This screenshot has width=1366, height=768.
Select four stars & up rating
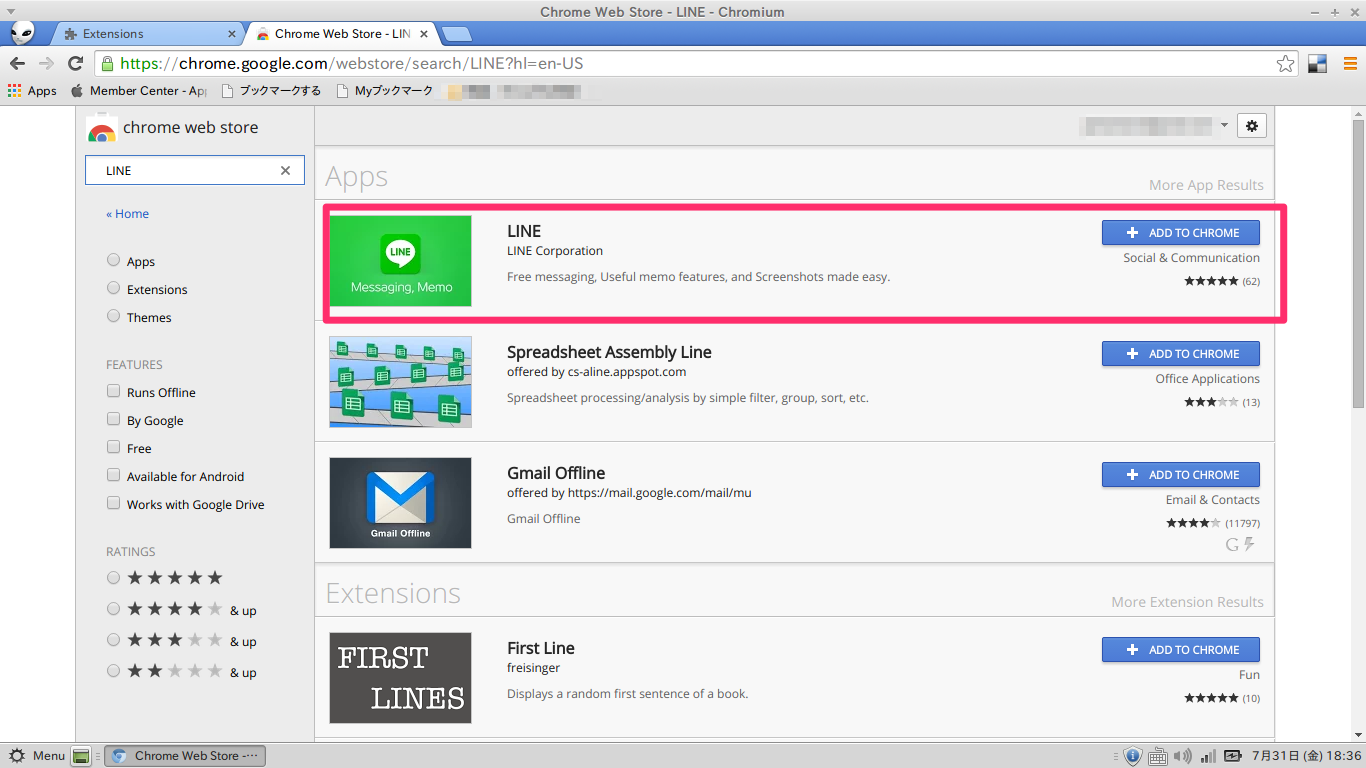113,609
